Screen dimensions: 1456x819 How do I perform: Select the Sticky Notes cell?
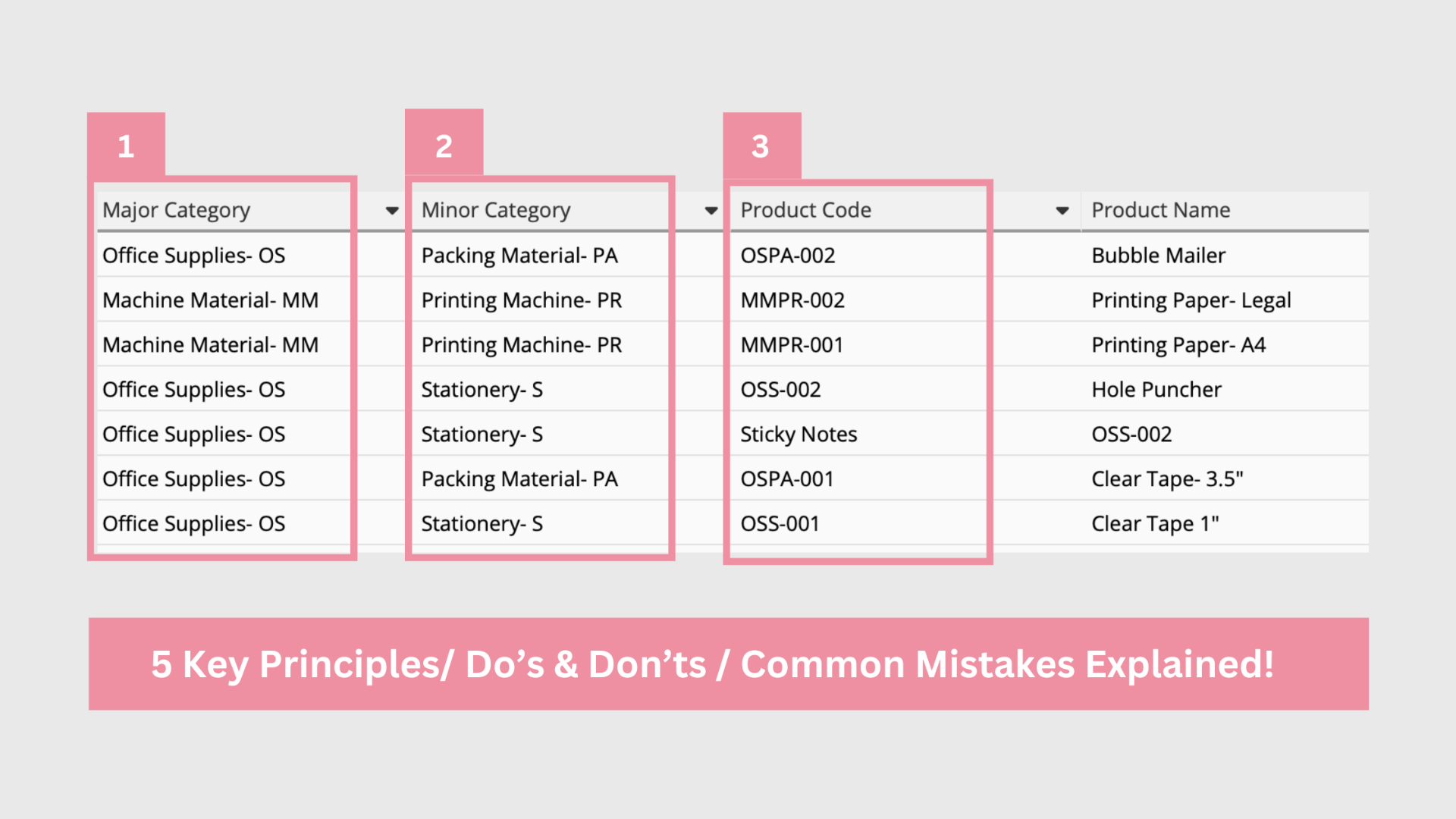[799, 435]
